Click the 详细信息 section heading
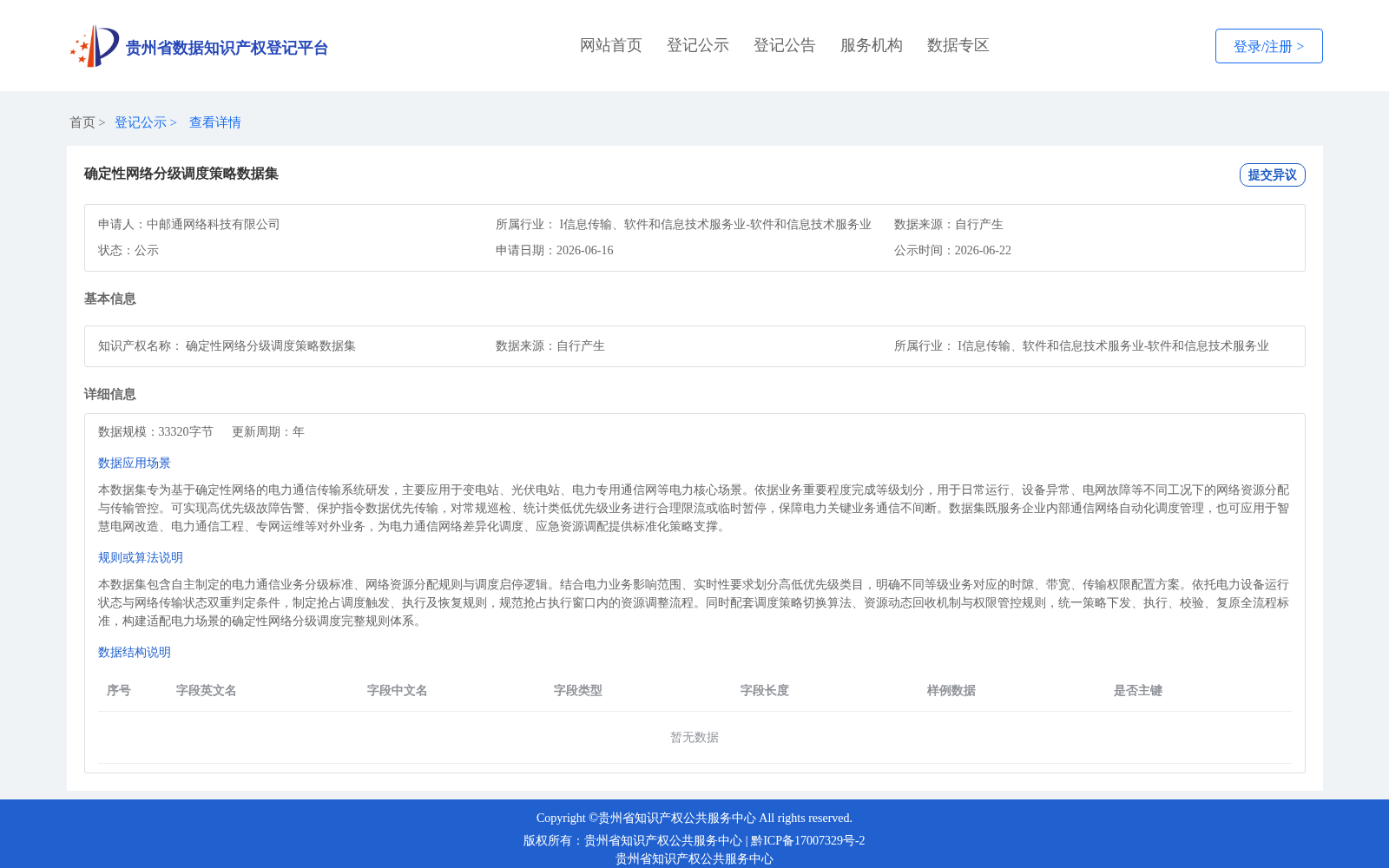1389x868 pixels. coord(110,394)
